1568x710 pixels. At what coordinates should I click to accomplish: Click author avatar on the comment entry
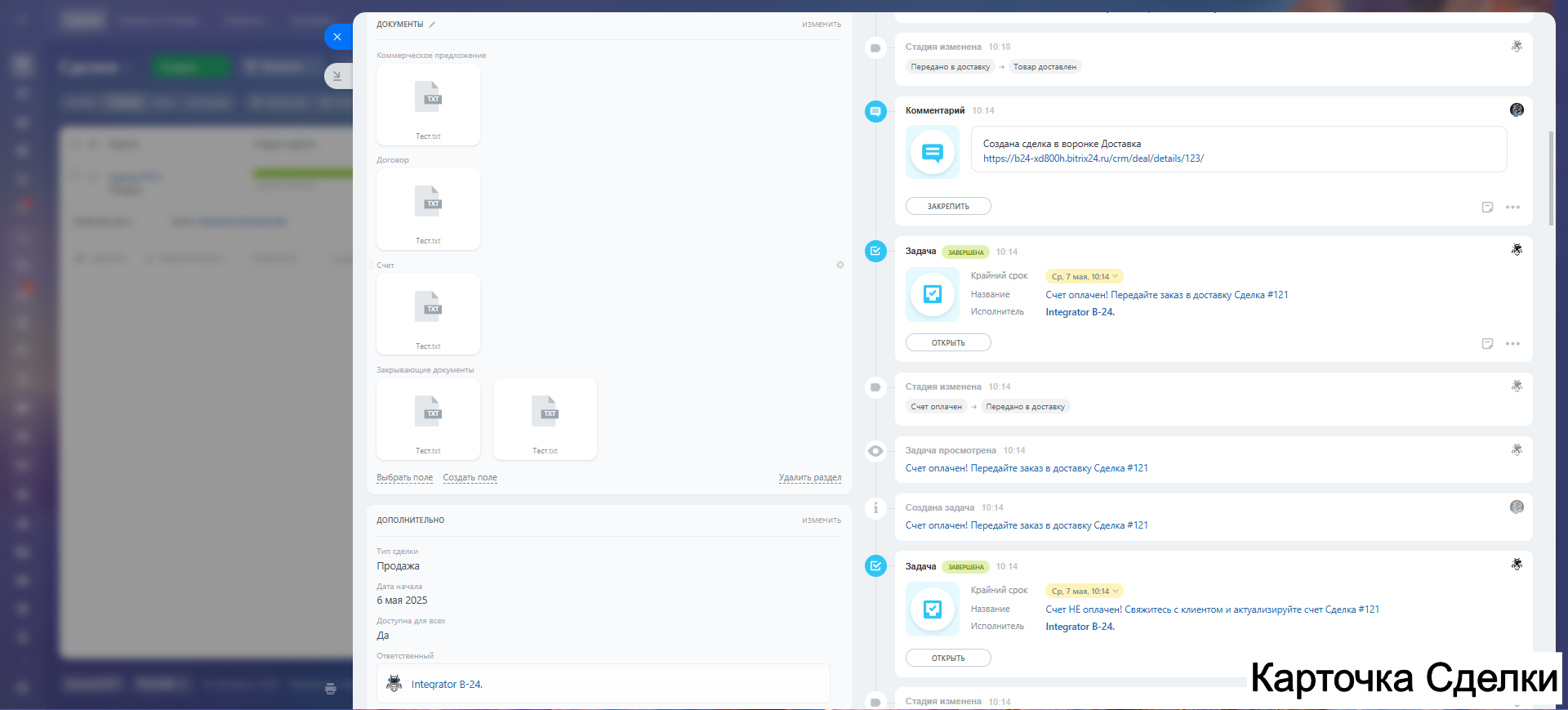pos(1517,110)
